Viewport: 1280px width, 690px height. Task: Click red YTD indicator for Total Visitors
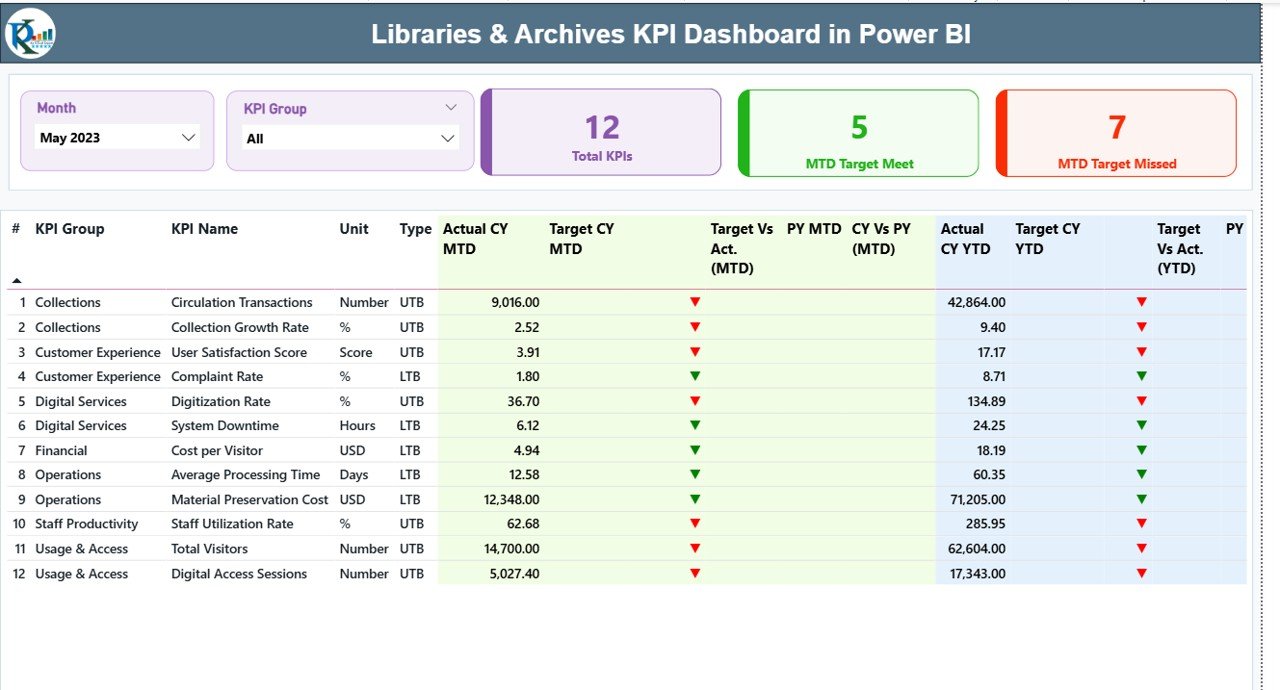coord(1141,548)
